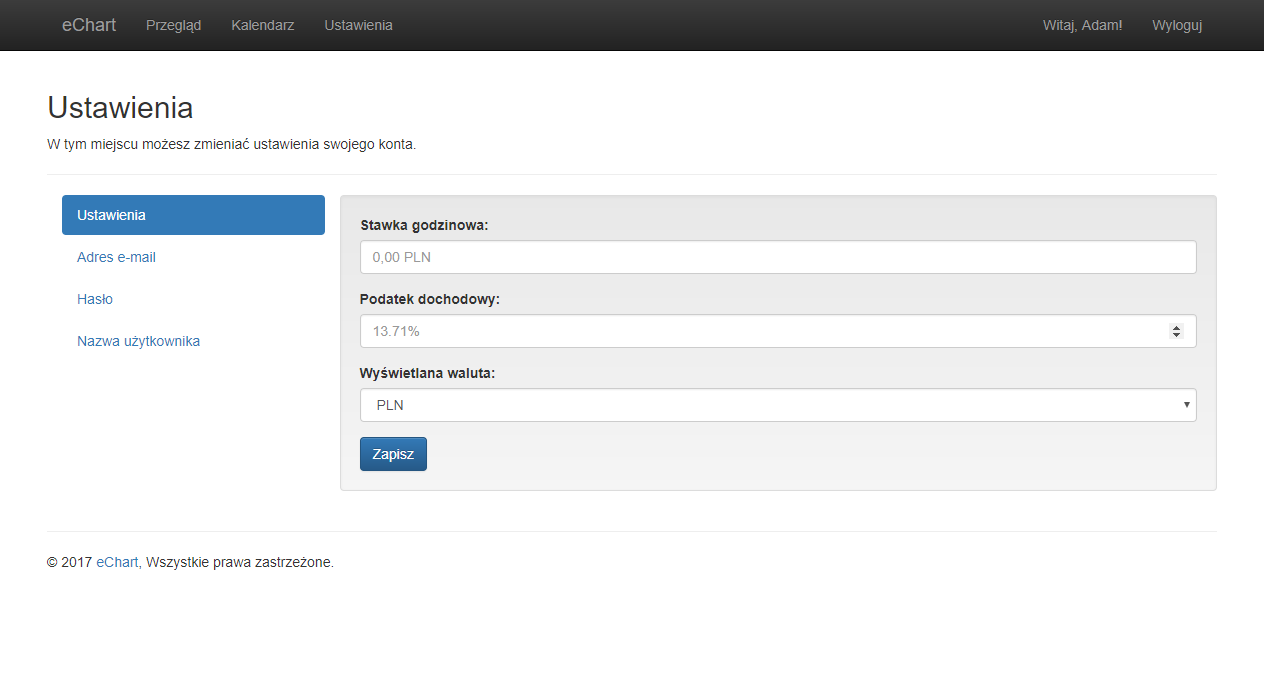The image size is (1264, 683).
Task: Increase income tax with the up arrow
Action: tap(1176, 327)
